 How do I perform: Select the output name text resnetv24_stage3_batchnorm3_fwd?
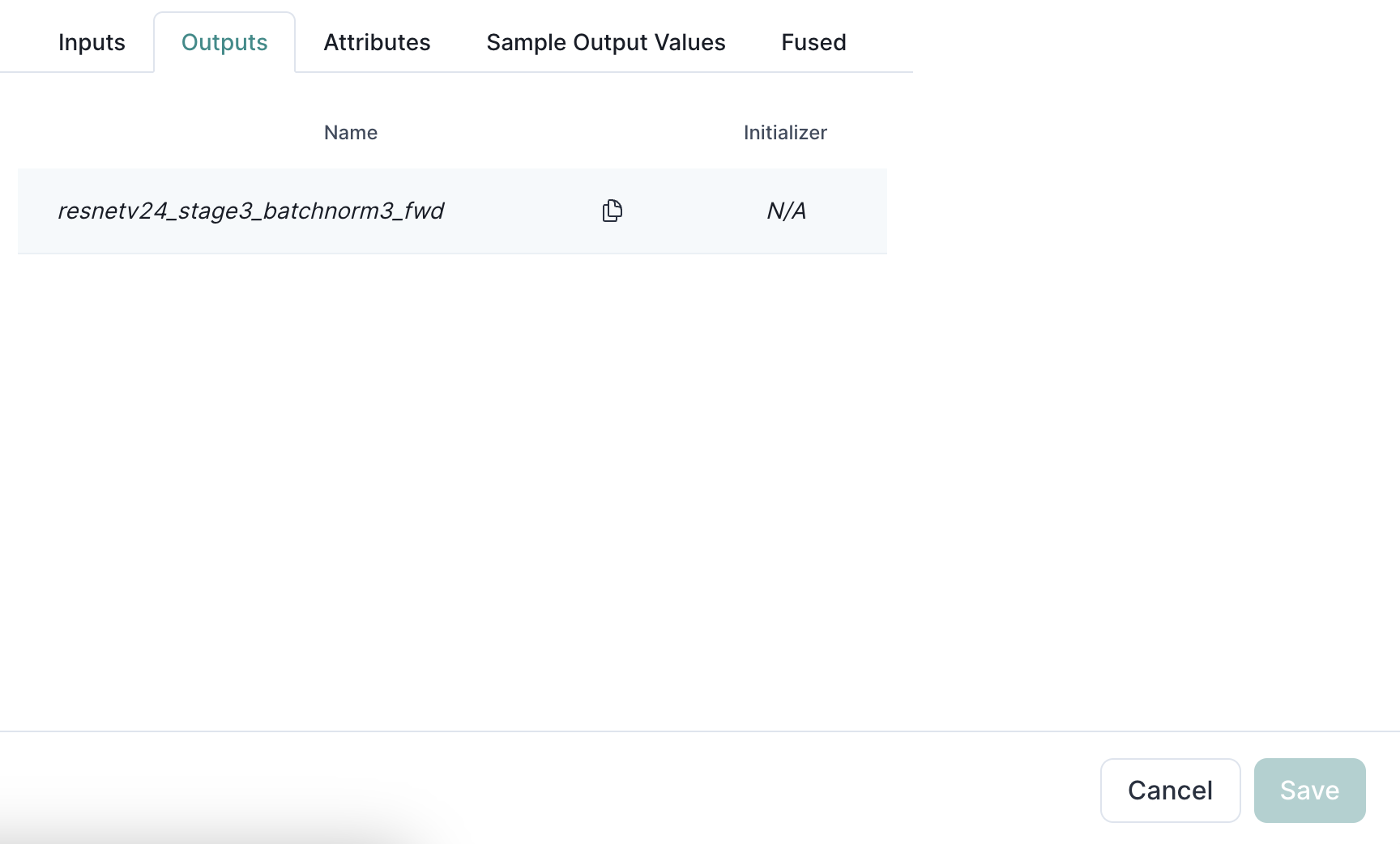pos(251,211)
